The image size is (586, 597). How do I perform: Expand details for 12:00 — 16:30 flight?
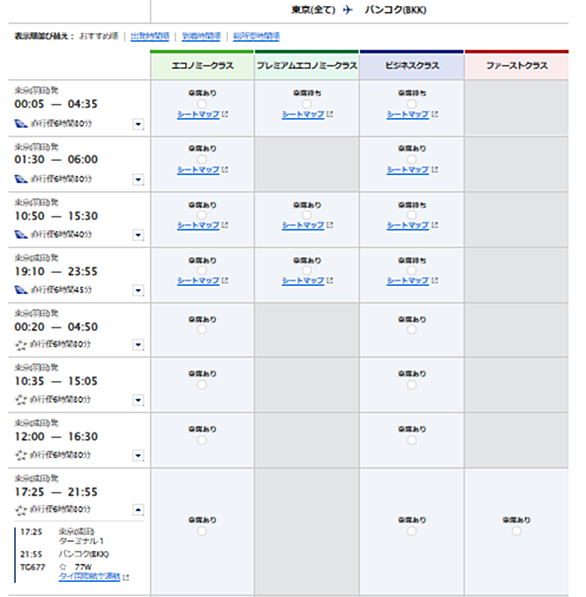[x=138, y=455]
